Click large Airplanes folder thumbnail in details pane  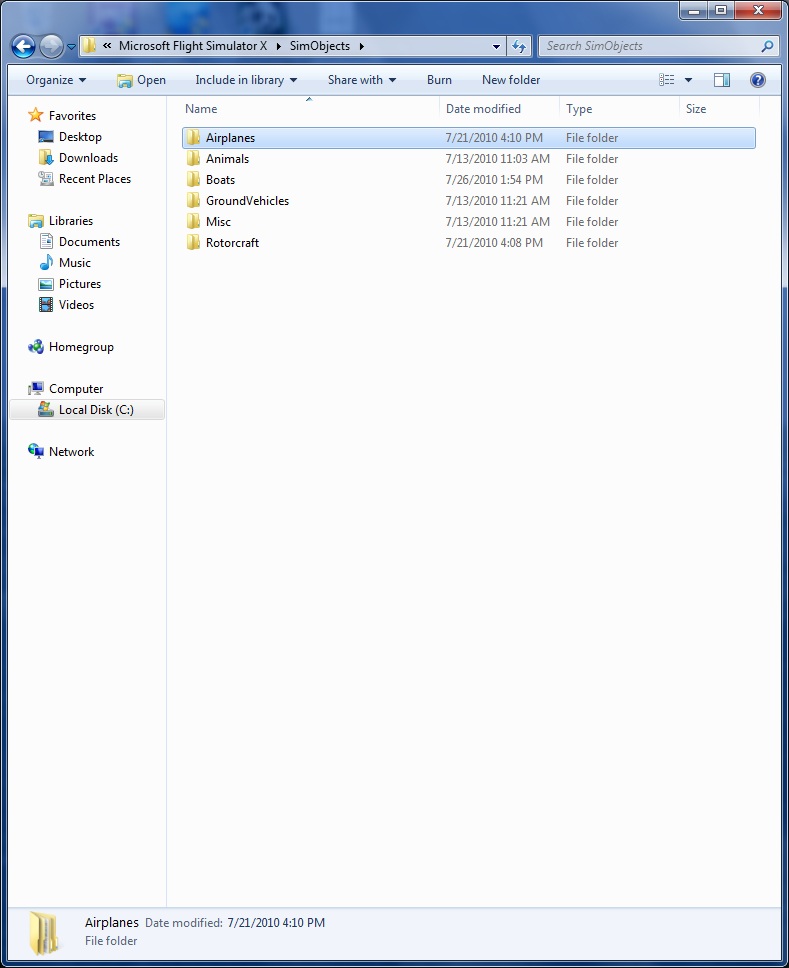click(x=44, y=932)
